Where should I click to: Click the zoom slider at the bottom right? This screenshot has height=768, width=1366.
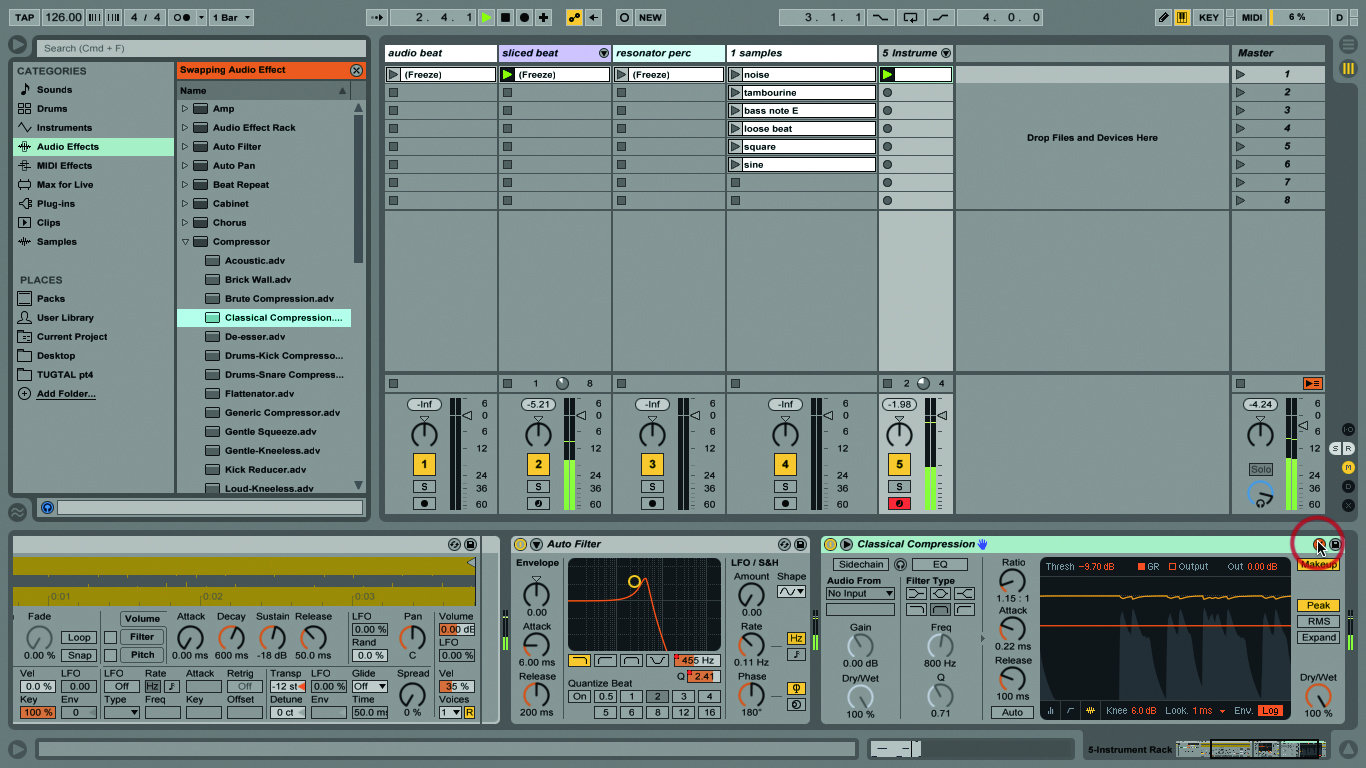tap(893, 747)
